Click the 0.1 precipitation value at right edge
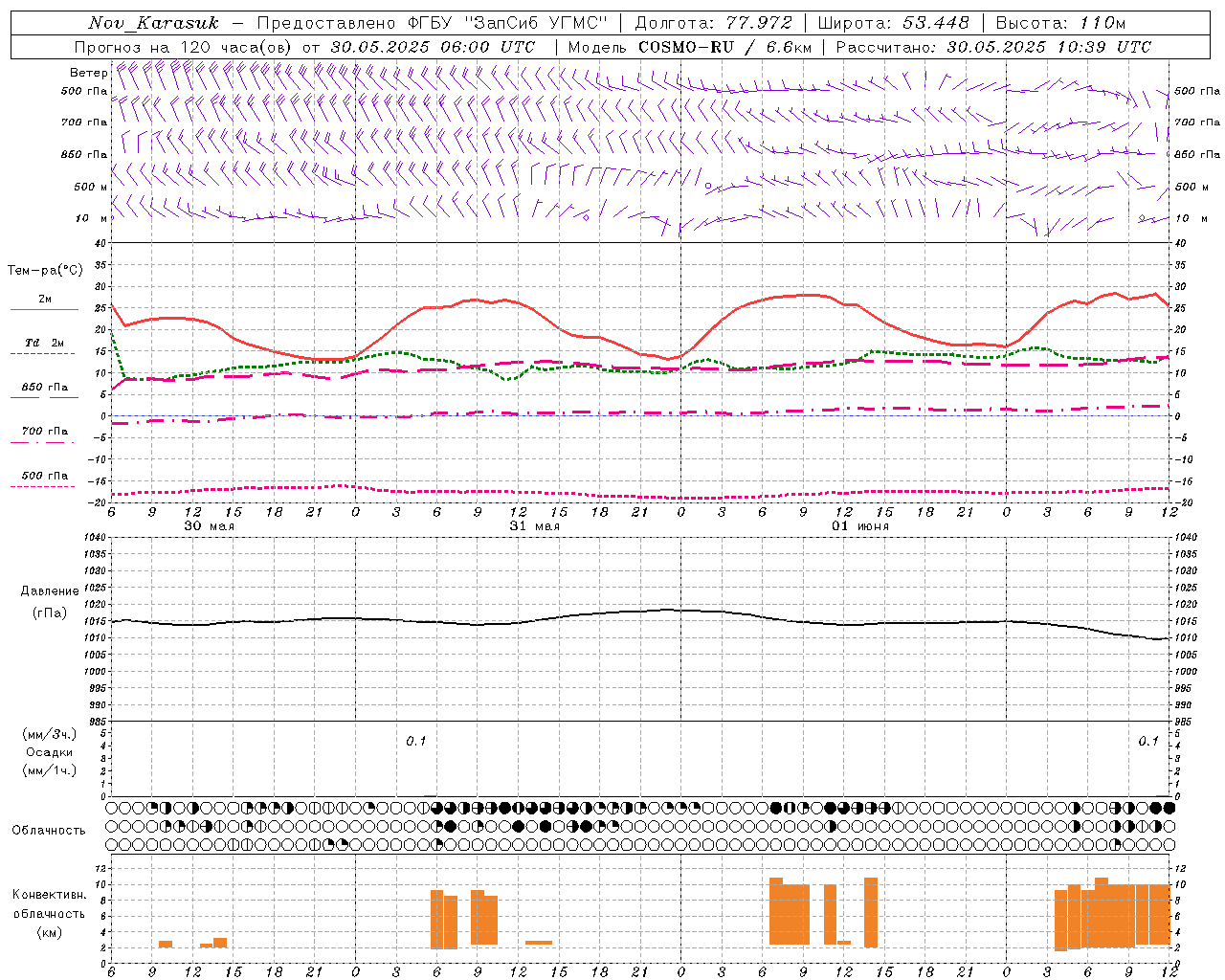The image size is (1225, 980). [x=1148, y=741]
